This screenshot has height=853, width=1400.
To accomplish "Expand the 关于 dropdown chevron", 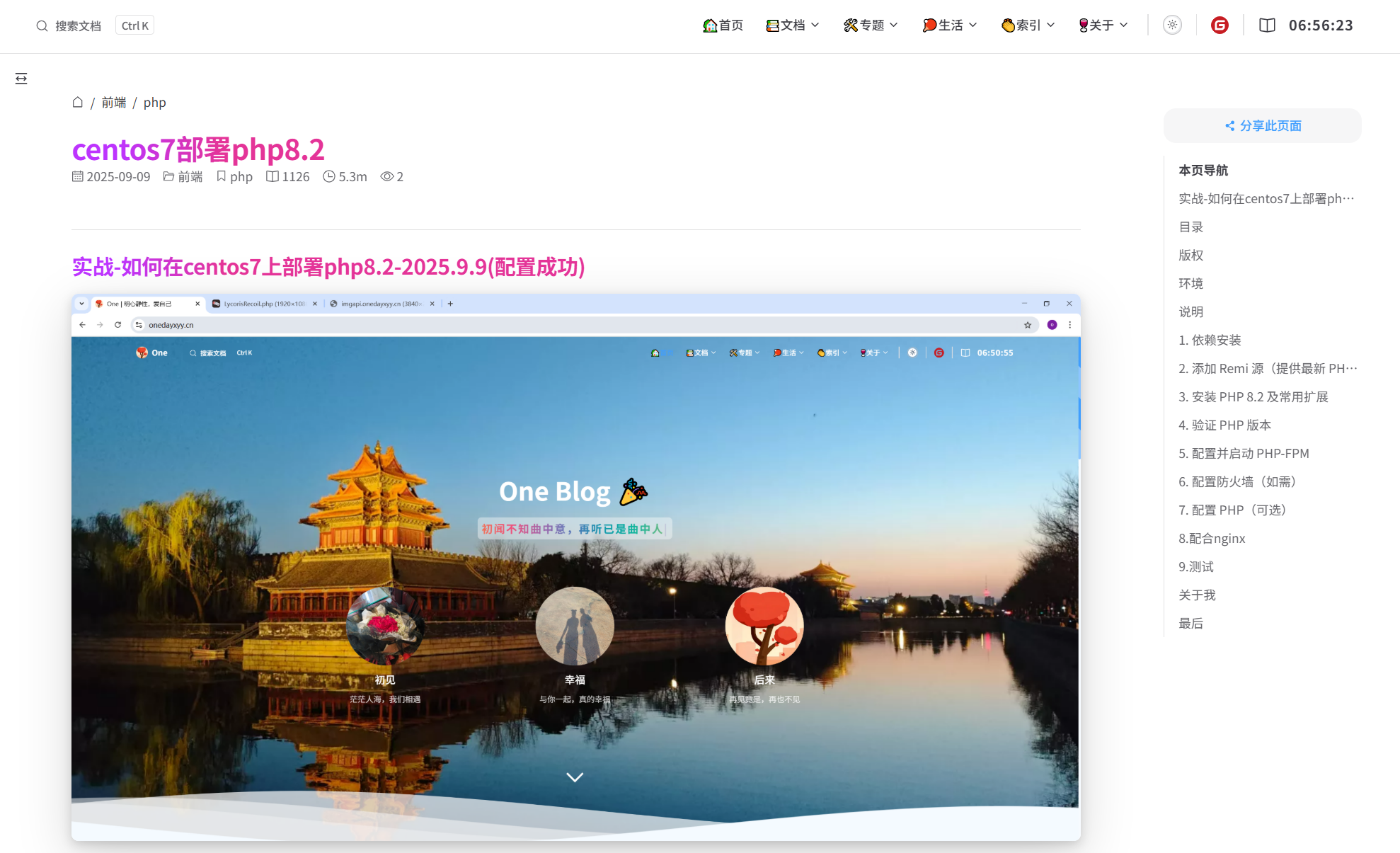I will pos(1124,25).
